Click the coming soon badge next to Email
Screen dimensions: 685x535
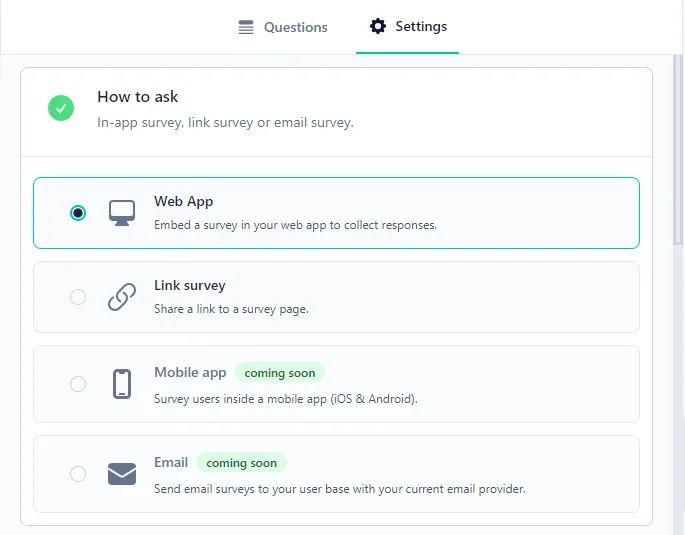[241, 463]
